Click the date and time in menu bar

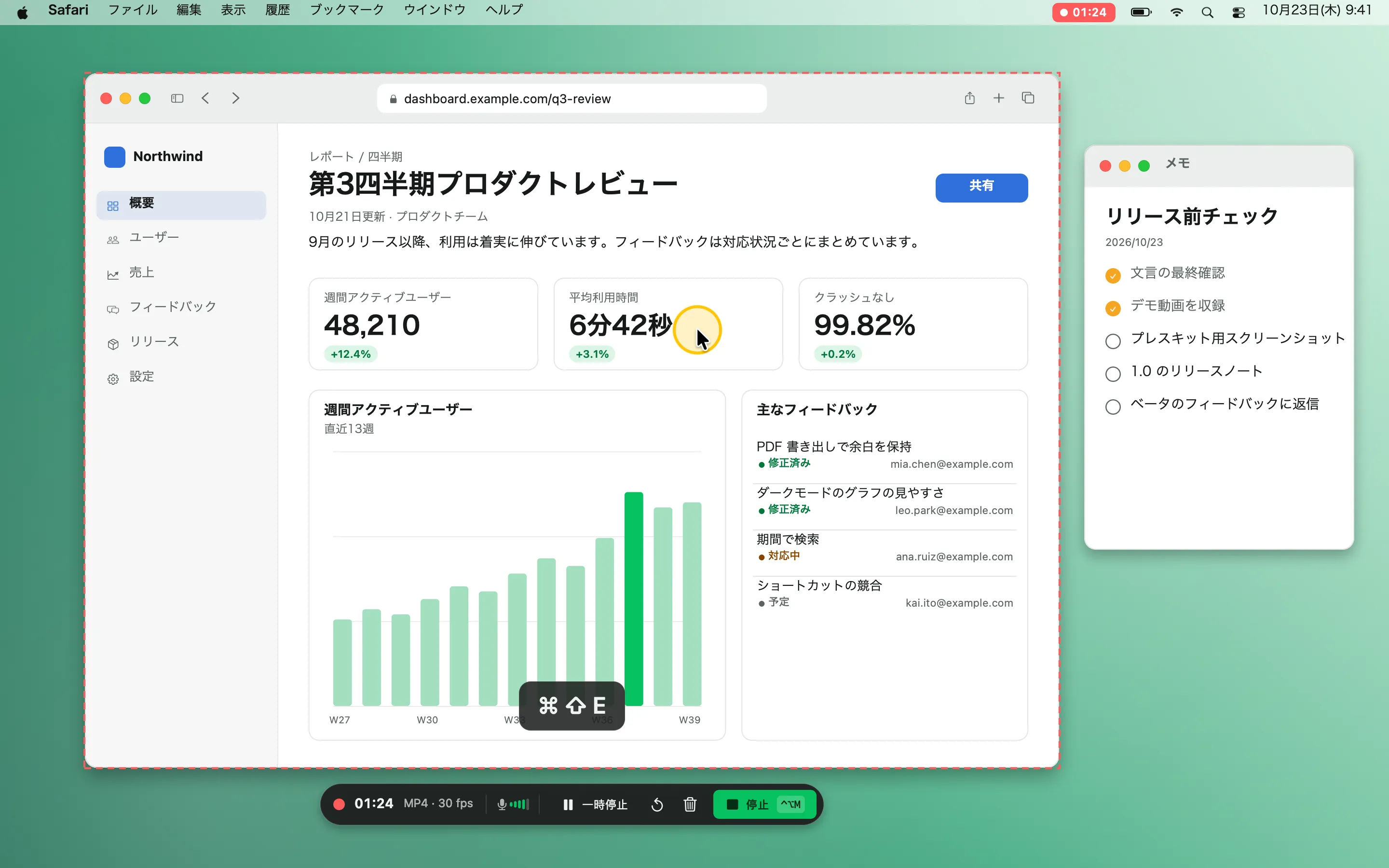point(1317,10)
